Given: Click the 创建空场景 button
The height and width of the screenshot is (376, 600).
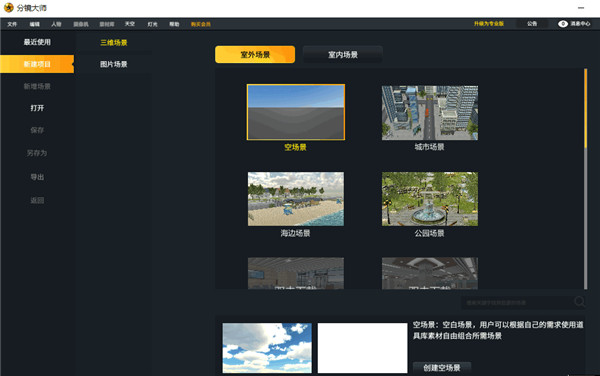Looking at the screenshot, I should pos(442,368).
